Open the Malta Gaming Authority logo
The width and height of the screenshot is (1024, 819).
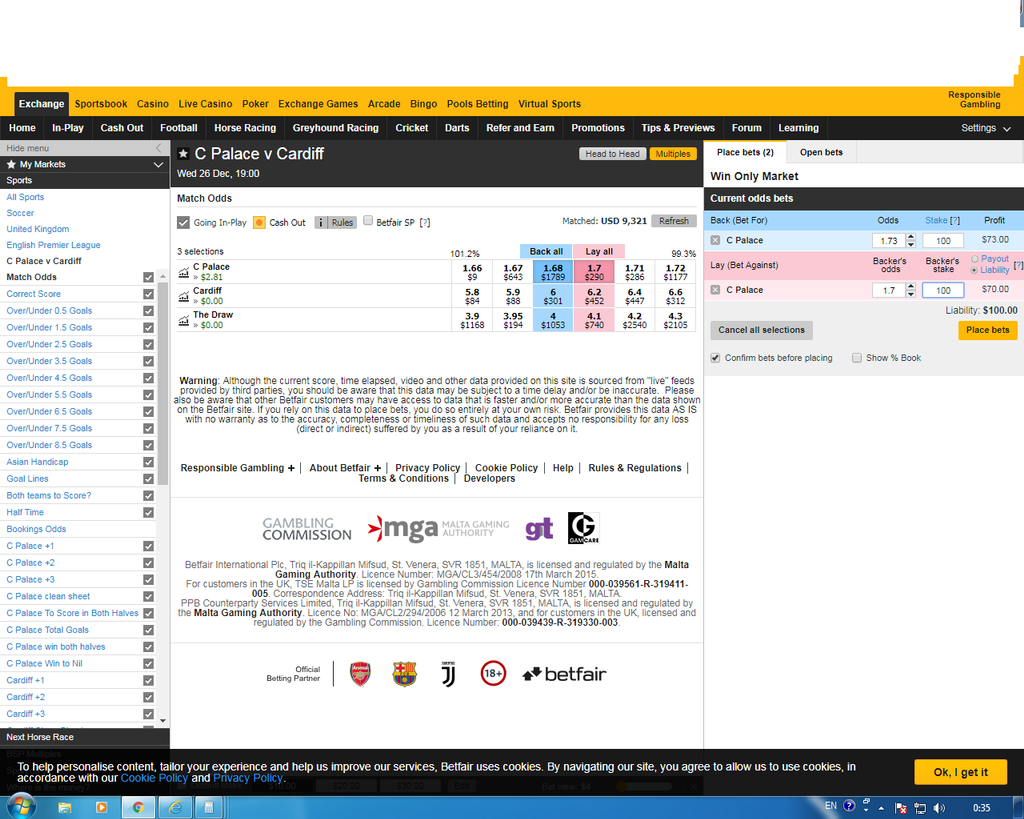coord(438,528)
